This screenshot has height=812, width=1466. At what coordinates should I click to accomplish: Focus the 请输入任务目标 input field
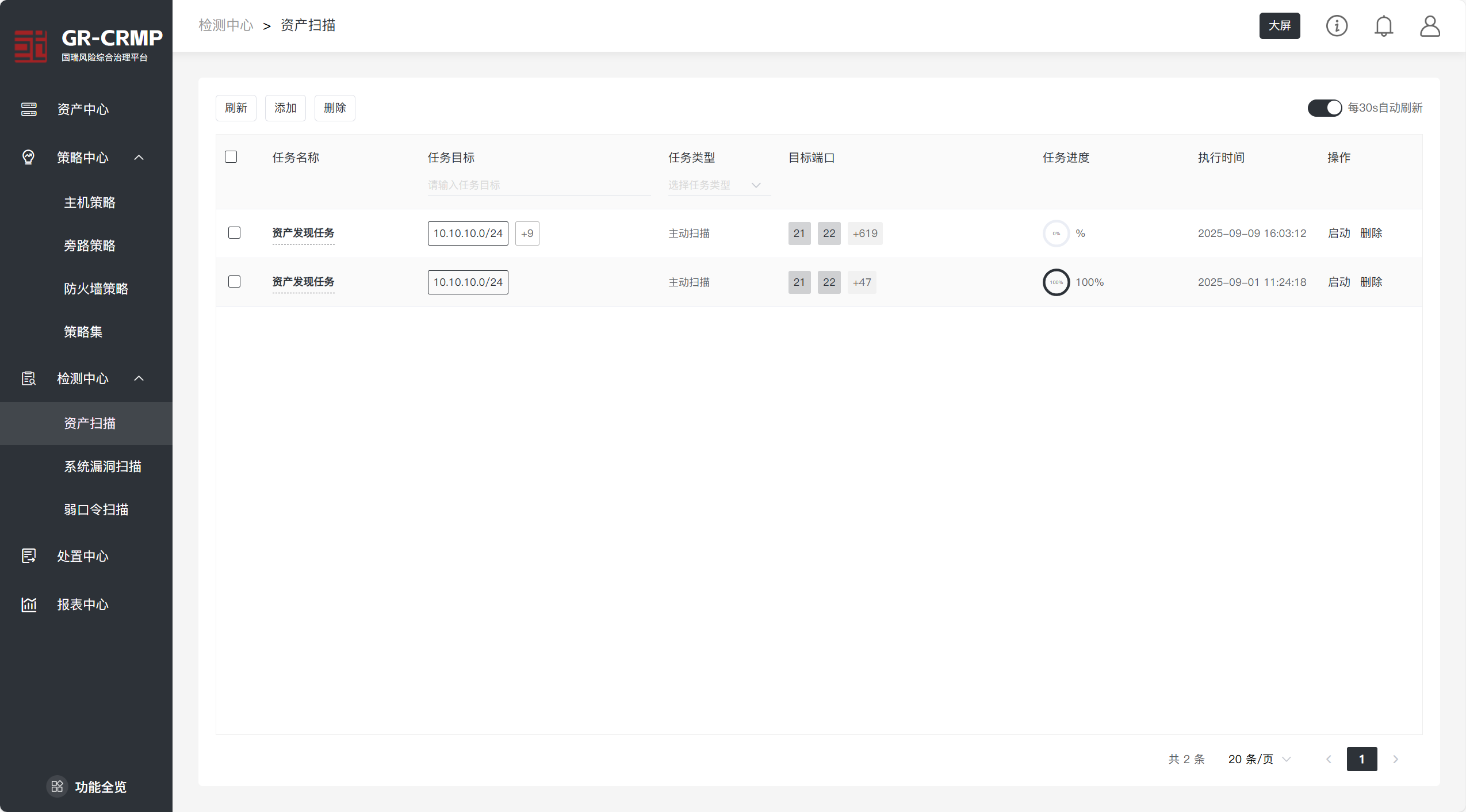pos(538,185)
